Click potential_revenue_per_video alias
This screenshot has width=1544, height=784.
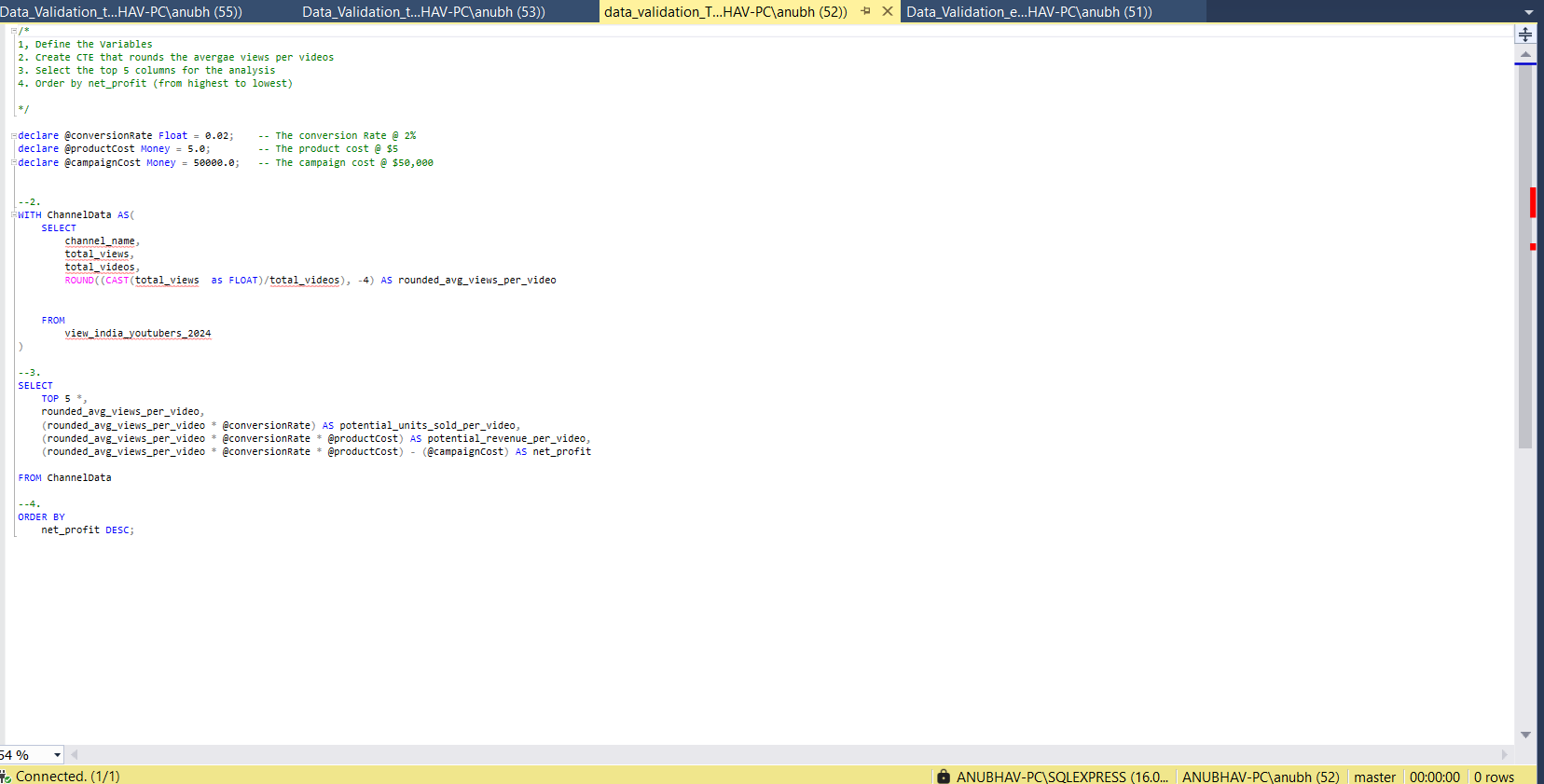tap(506, 438)
